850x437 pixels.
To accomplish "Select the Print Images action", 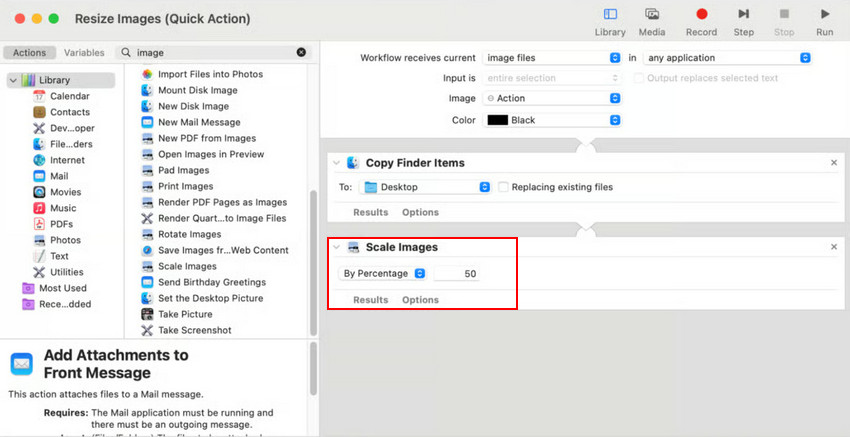I will click(x=177, y=186).
